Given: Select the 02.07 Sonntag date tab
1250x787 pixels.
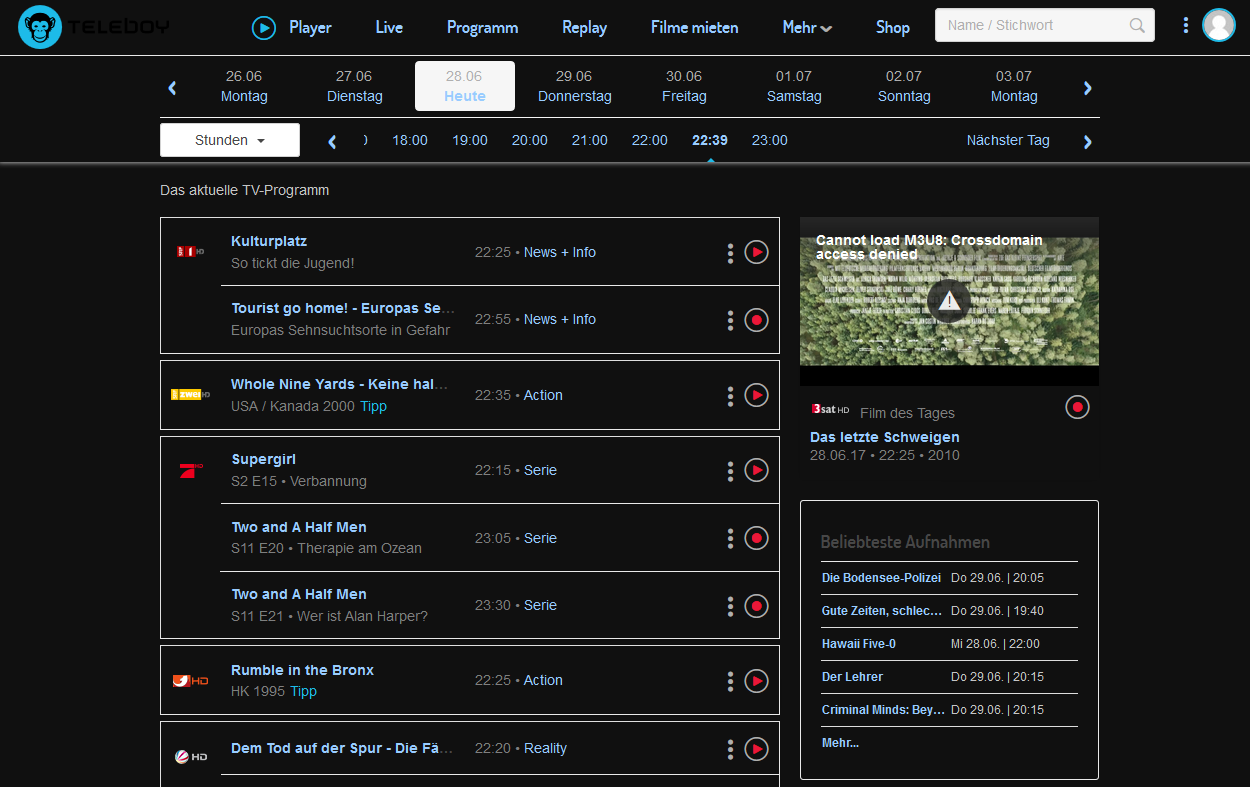Looking at the screenshot, I should (904, 86).
